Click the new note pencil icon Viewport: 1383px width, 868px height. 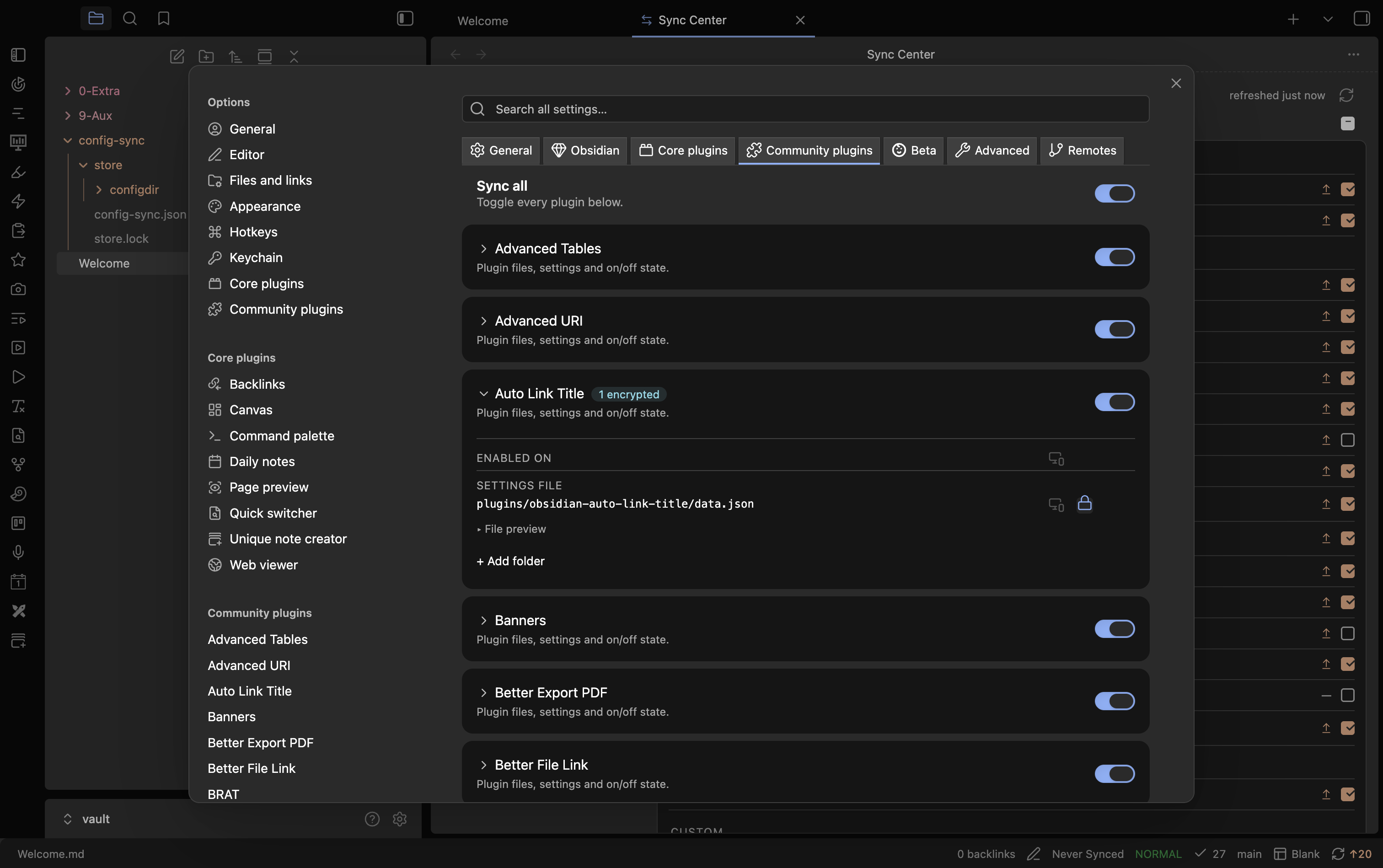click(x=177, y=56)
